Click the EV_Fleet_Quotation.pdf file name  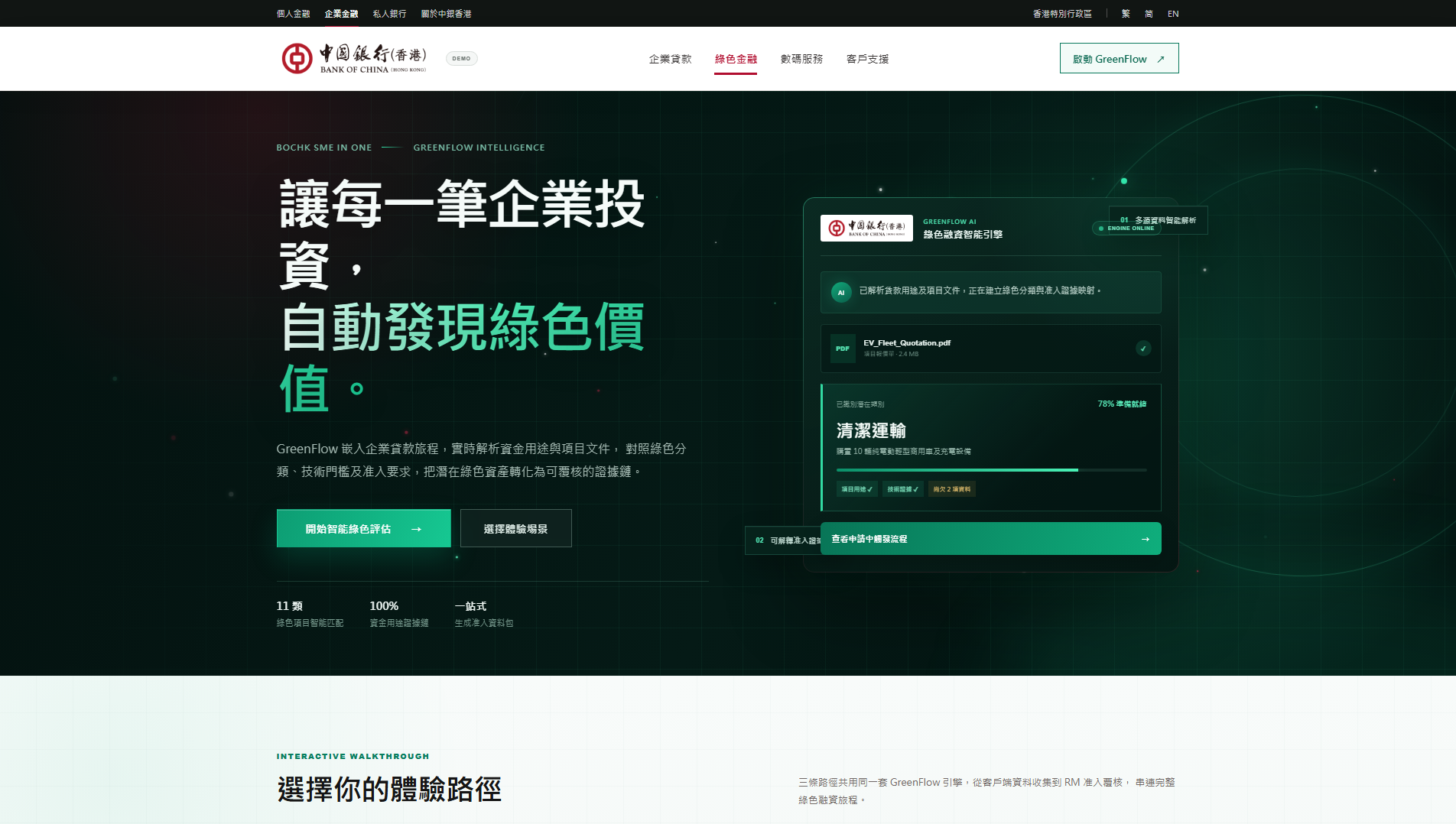(x=907, y=343)
